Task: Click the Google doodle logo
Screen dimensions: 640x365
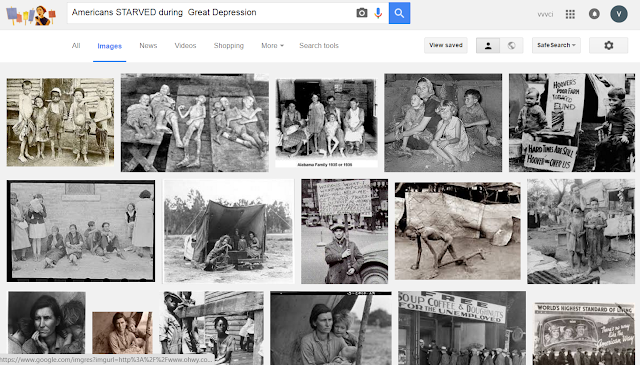Action: click(x=31, y=16)
